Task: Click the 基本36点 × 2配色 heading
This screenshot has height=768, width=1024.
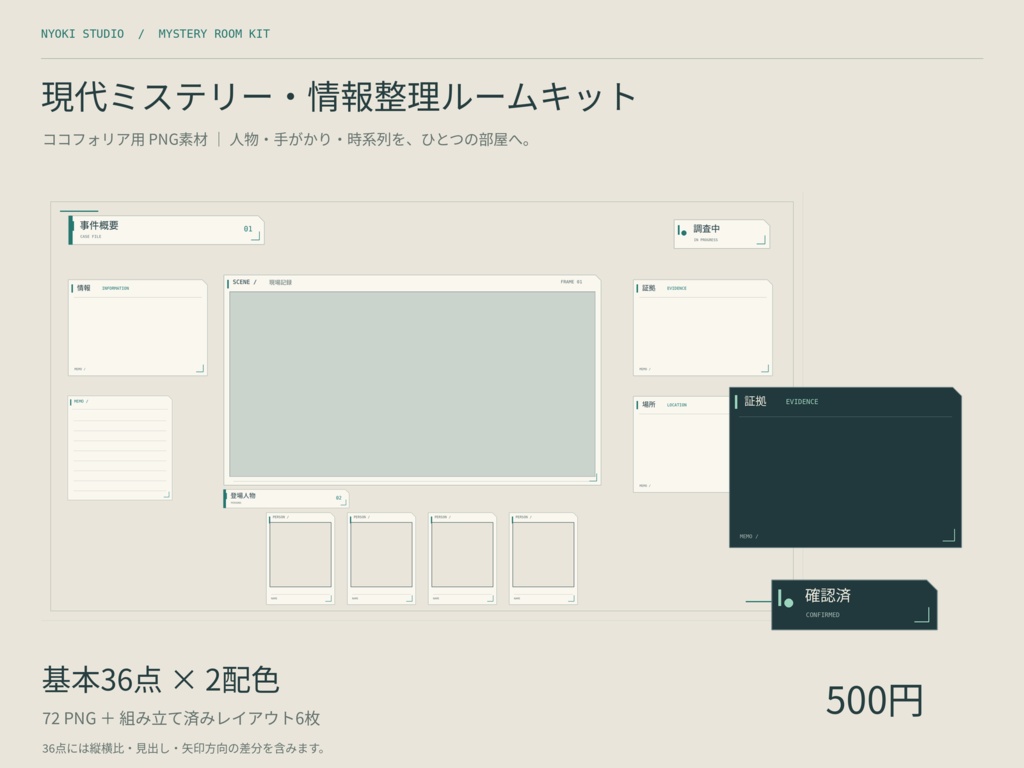Action: click(x=161, y=680)
